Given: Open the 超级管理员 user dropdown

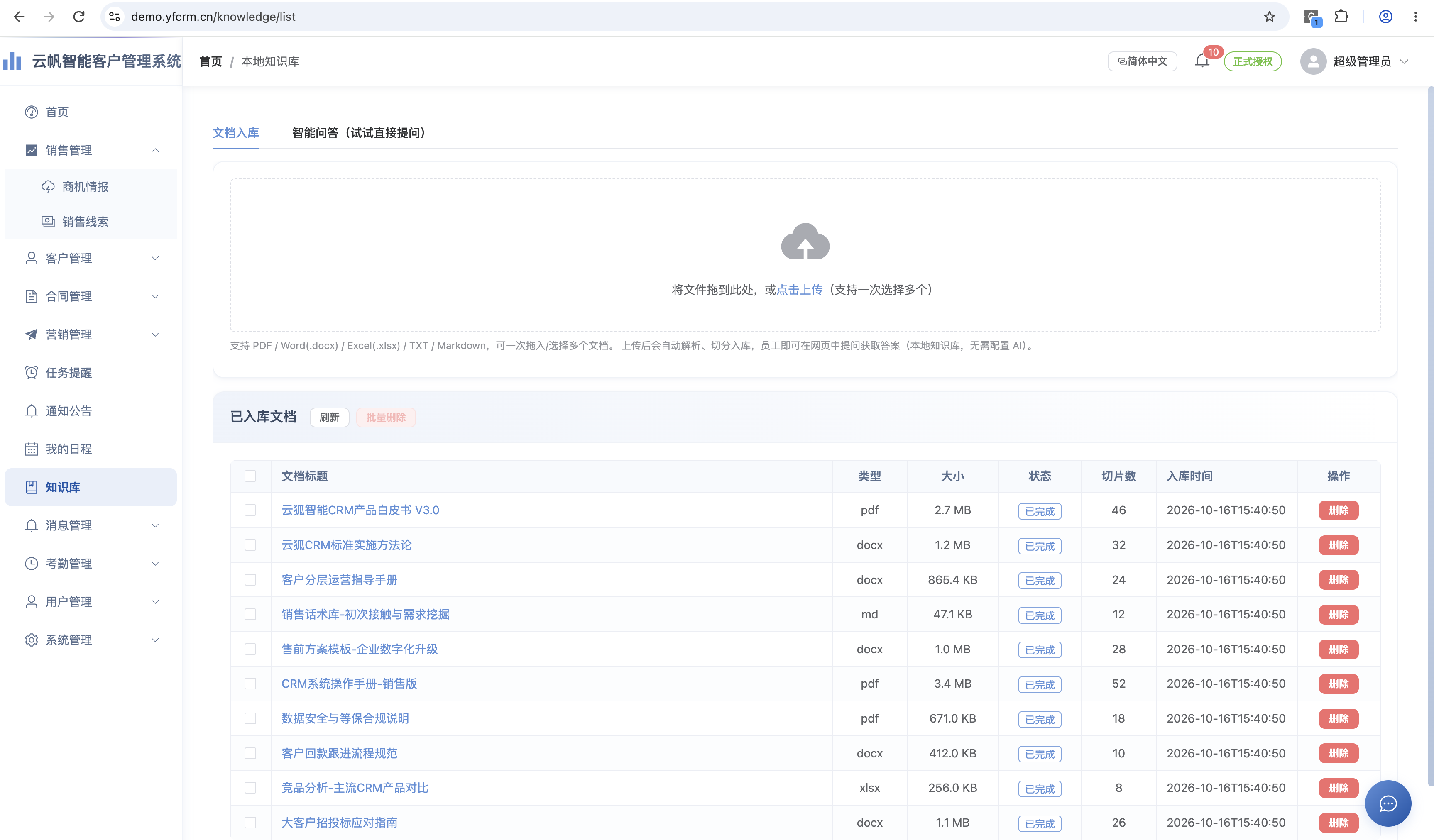Looking at the screenshot, I should tap(1355, 61).
